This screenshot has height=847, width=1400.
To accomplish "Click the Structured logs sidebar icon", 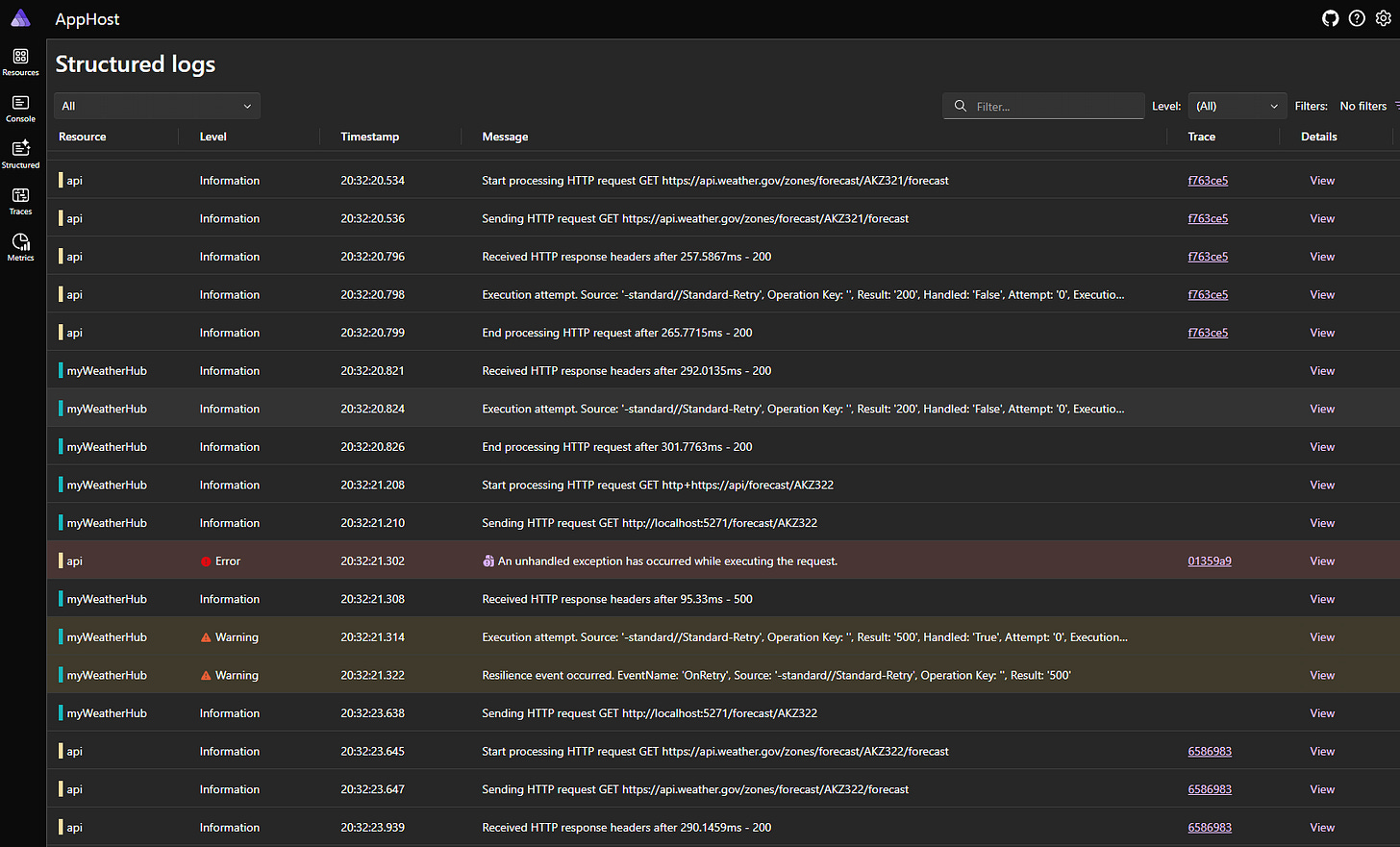I will pyautogui.click(x=20, y=151).
